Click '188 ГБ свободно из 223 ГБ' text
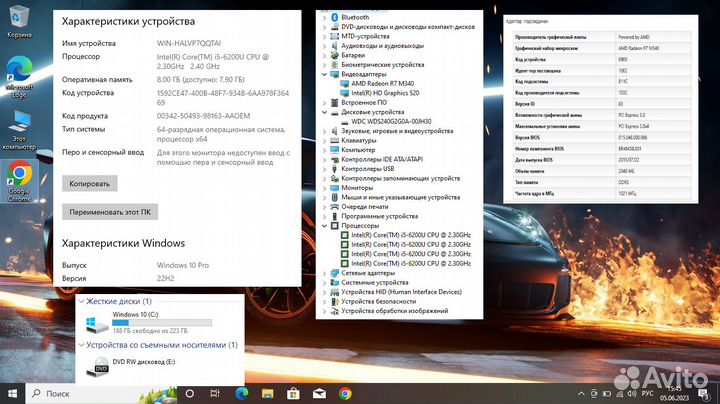 (150, 331)
